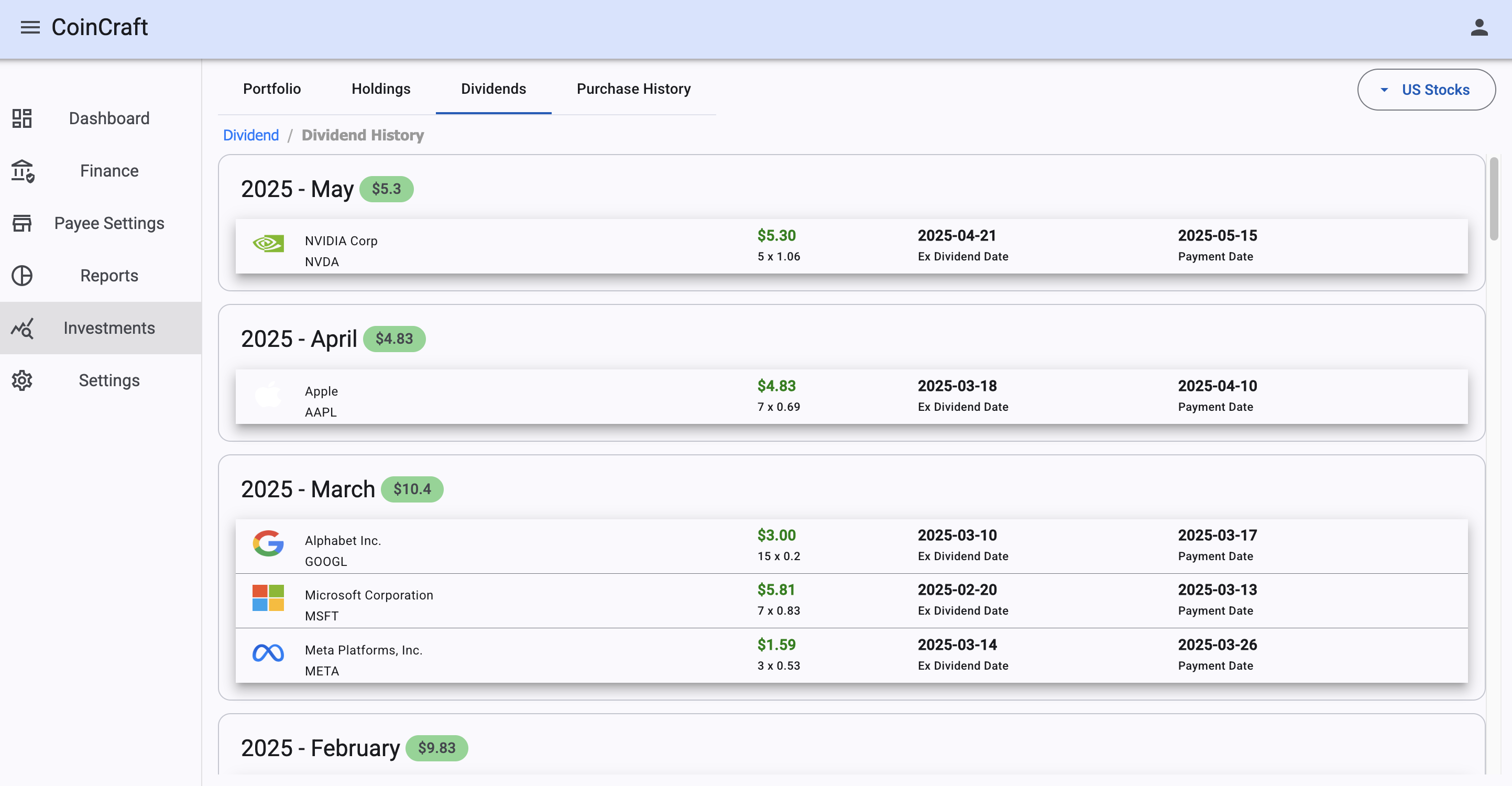The height and width of the screenshot is (786, 1512).
Task: Open the user account profile icon
Action: 1478,27
